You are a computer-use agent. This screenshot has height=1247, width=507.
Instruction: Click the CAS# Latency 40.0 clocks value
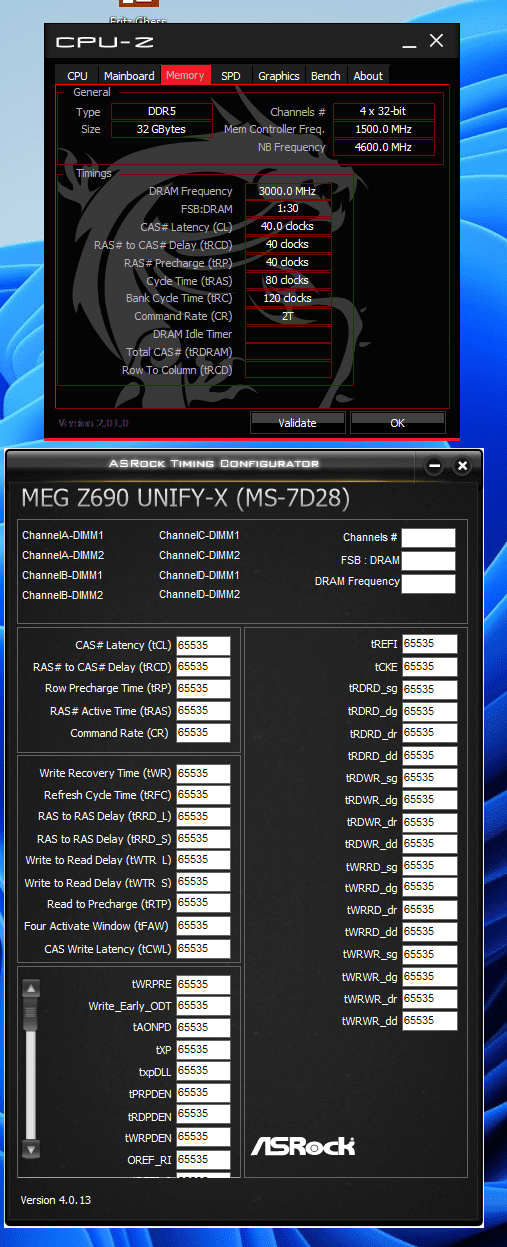[288, 227]
